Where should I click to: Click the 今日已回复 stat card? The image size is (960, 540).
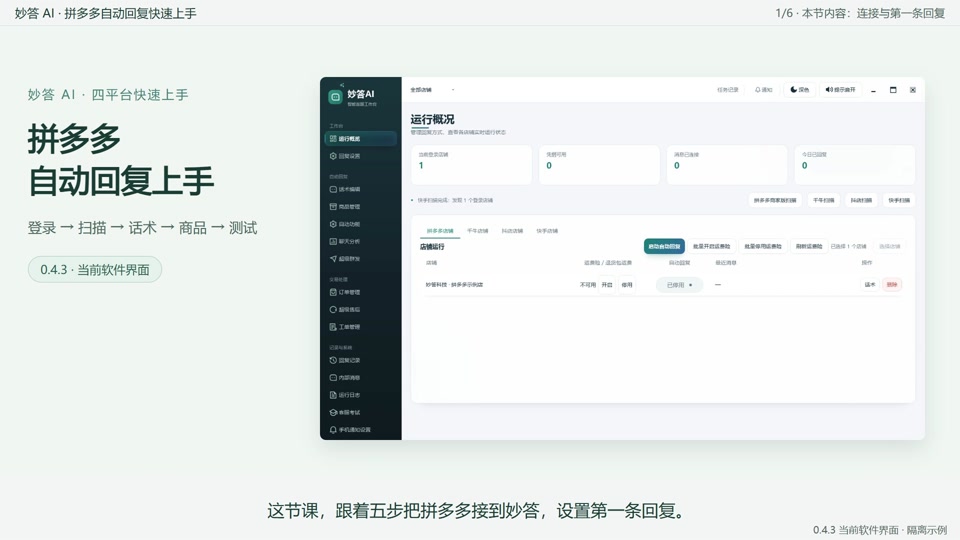[855, 165]
